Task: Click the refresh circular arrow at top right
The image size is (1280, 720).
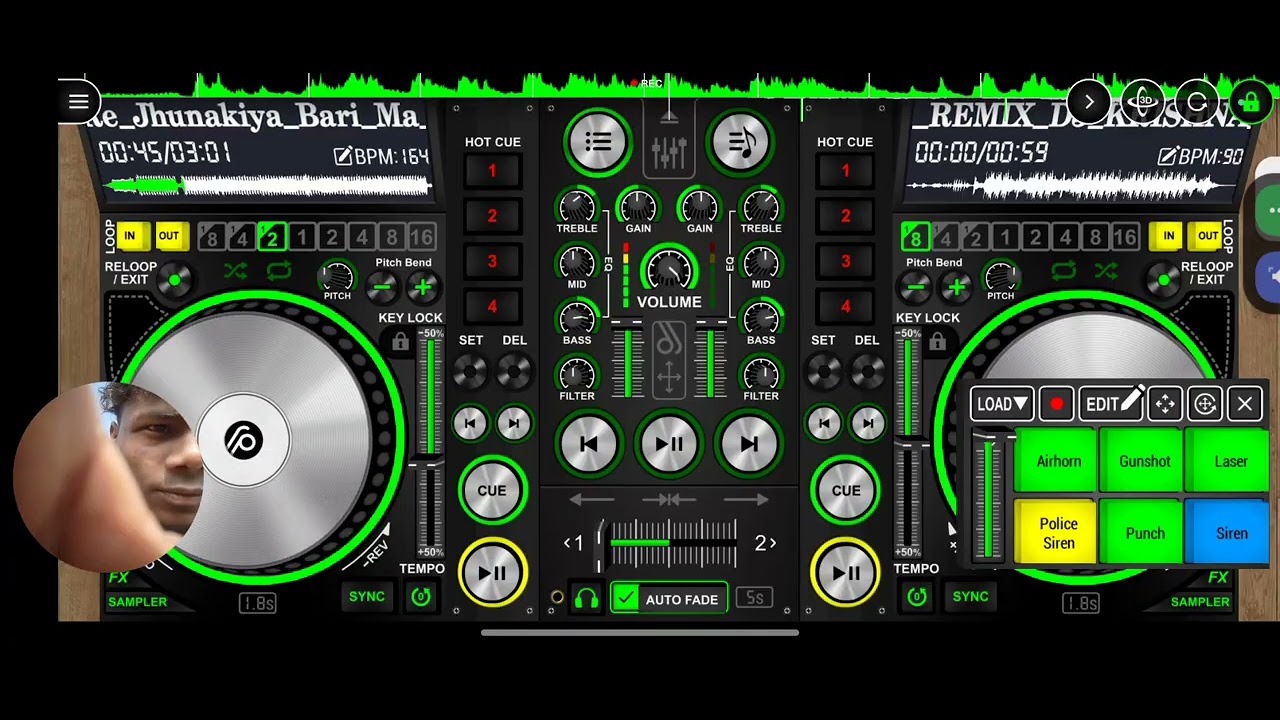Action: 1197,101
